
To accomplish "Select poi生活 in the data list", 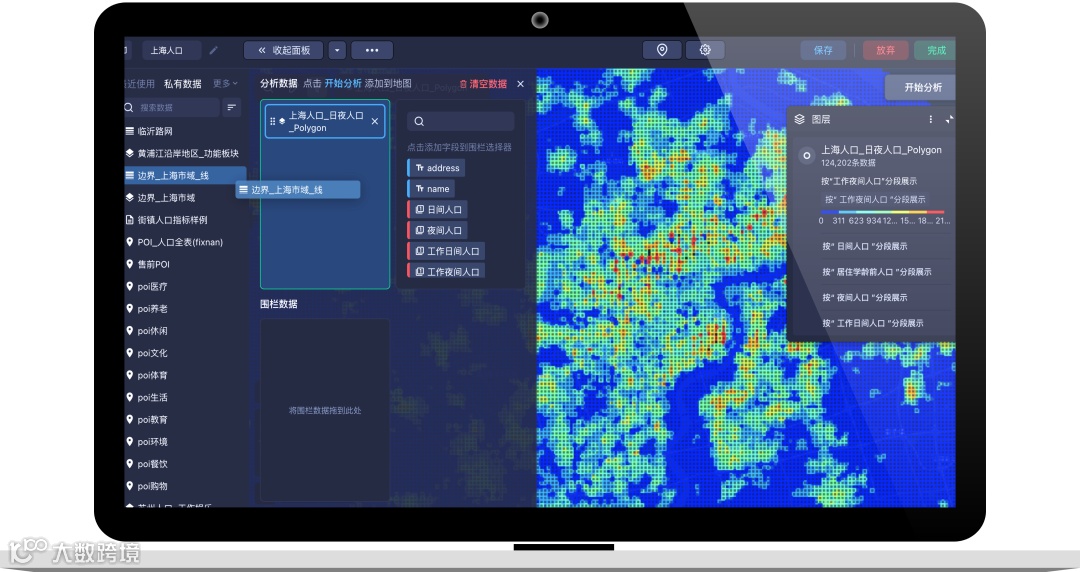I will point(152,397).
